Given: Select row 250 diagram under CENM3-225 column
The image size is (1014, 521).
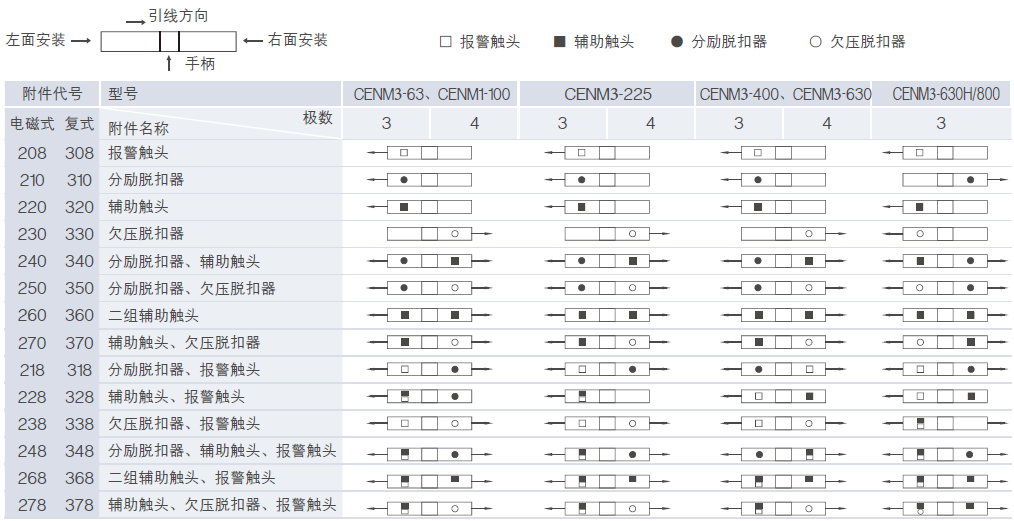Looking at the screenshot, I should tap(607, 288).
